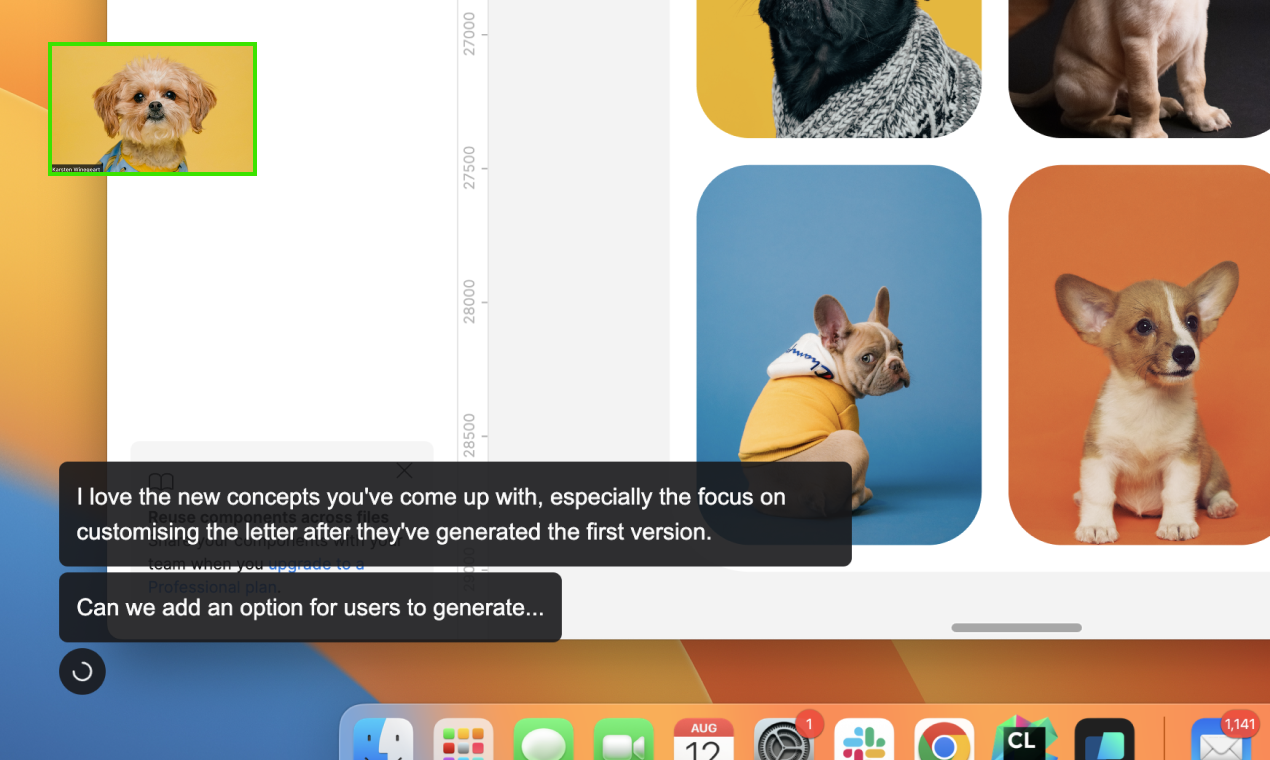Open Mail showing 1,141 unread badge
The width and height of the screenshot is (1270, 760).
(x=1222, y=742)
